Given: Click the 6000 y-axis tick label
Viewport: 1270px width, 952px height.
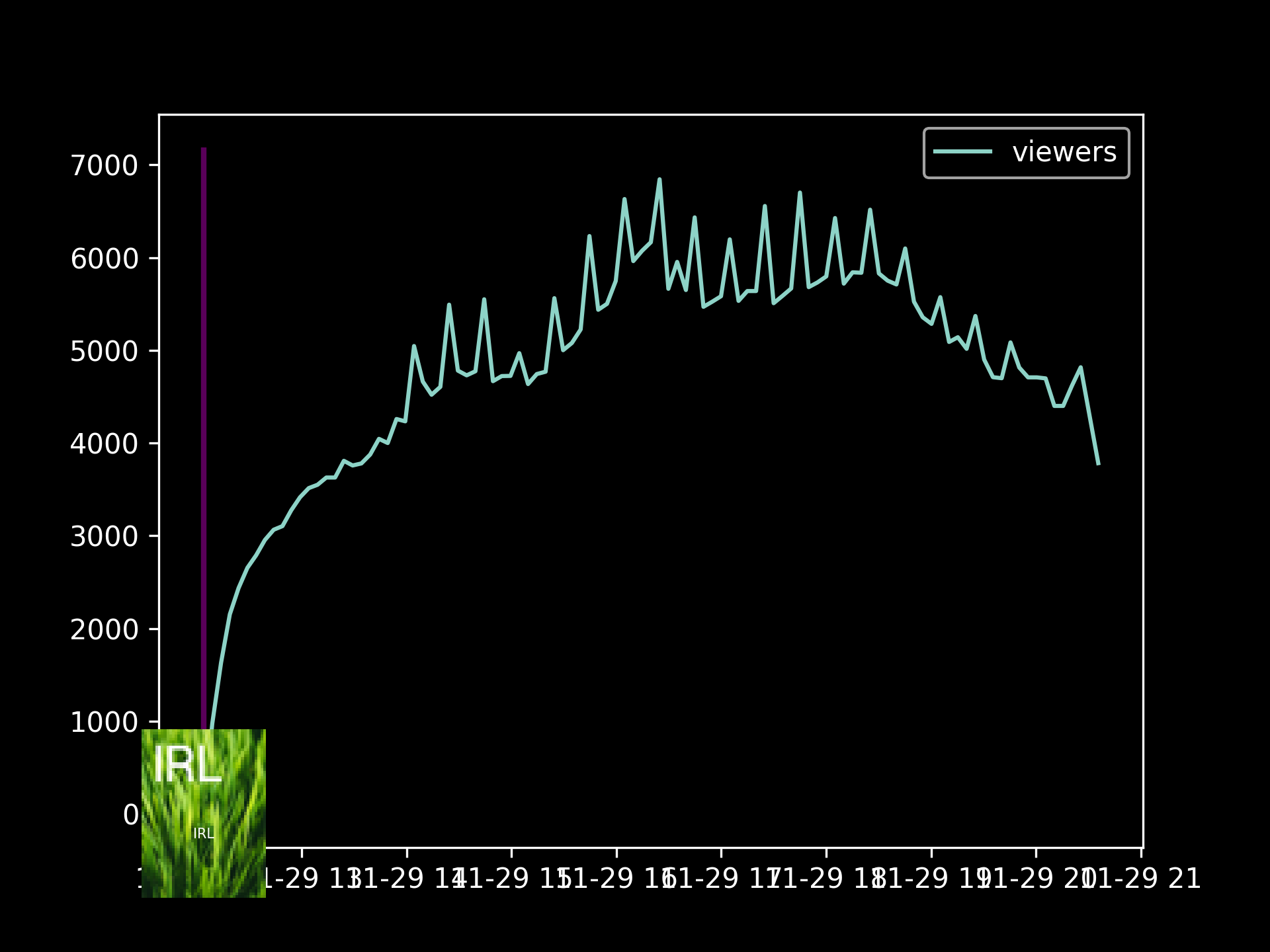Looking at the screenshot, I should (104, 258).
